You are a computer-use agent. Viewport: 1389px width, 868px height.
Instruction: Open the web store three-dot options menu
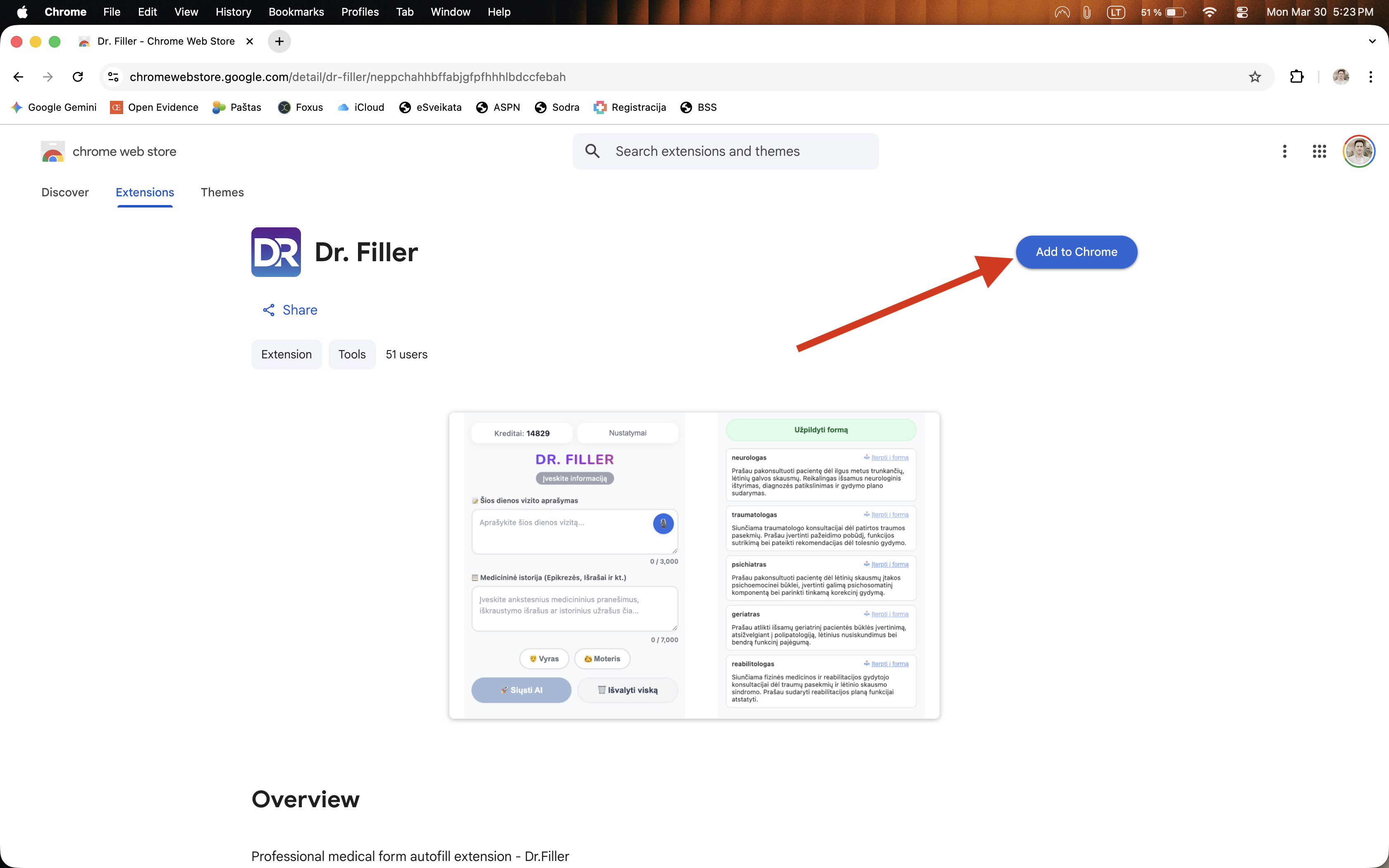[1284, 152]
